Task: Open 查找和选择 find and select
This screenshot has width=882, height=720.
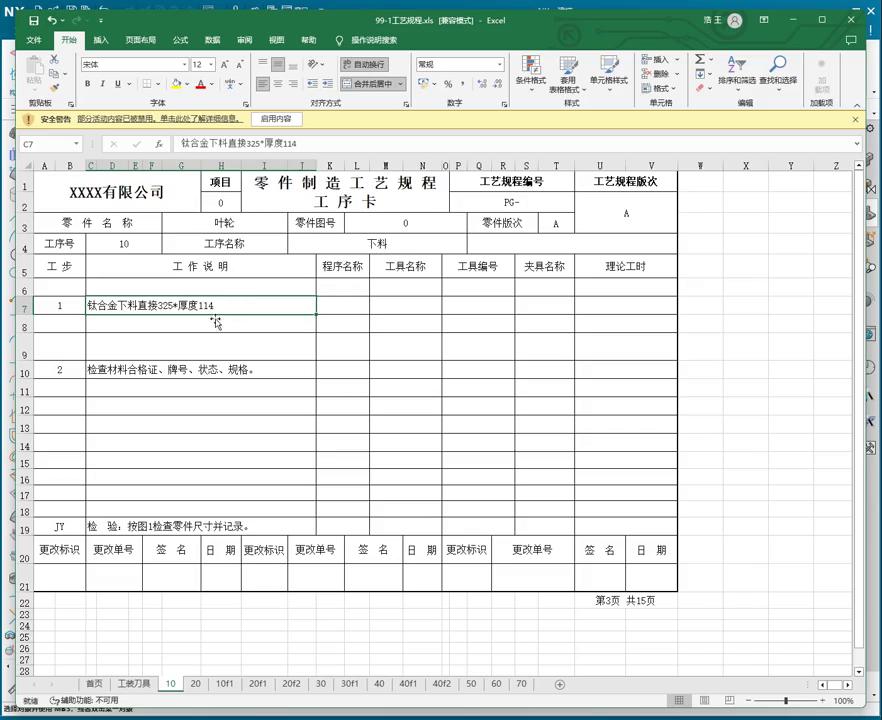Action: 777,70
